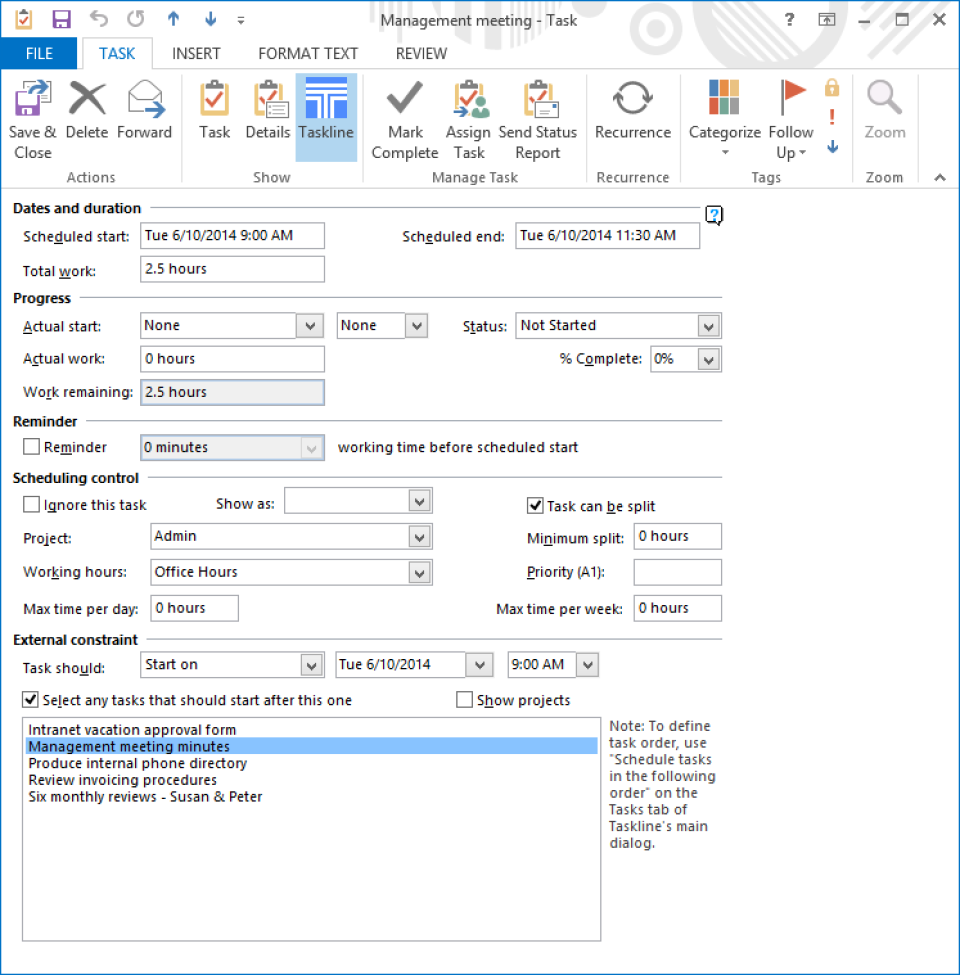Image resolution: width=960 pixels, height=975 pixels.
Task: Check the Ignore this task box
Action: tap(31, 504)
